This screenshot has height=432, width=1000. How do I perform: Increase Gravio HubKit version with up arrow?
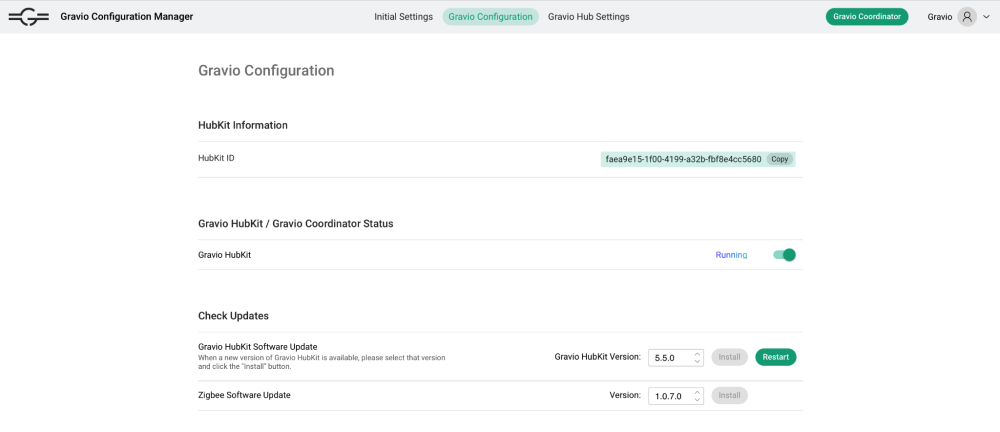tap(697, 353)
